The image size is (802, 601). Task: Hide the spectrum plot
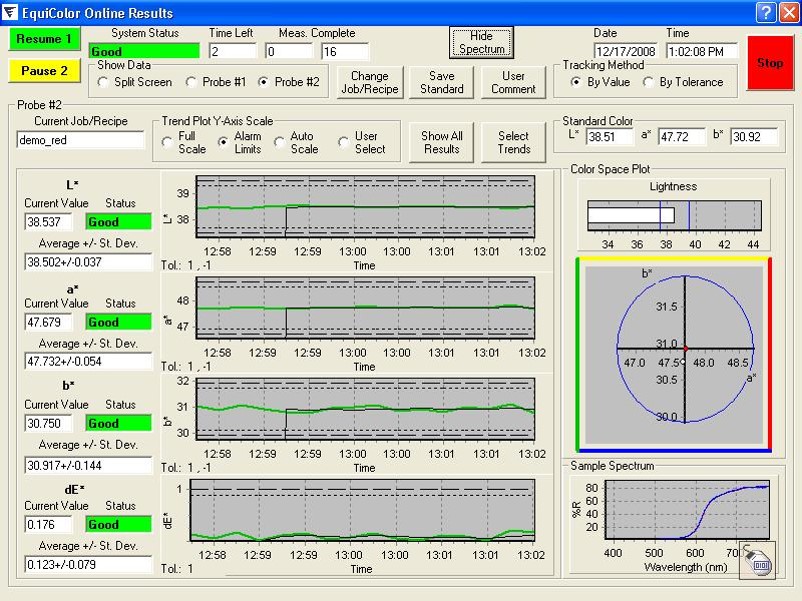click(x=481, y=43)
